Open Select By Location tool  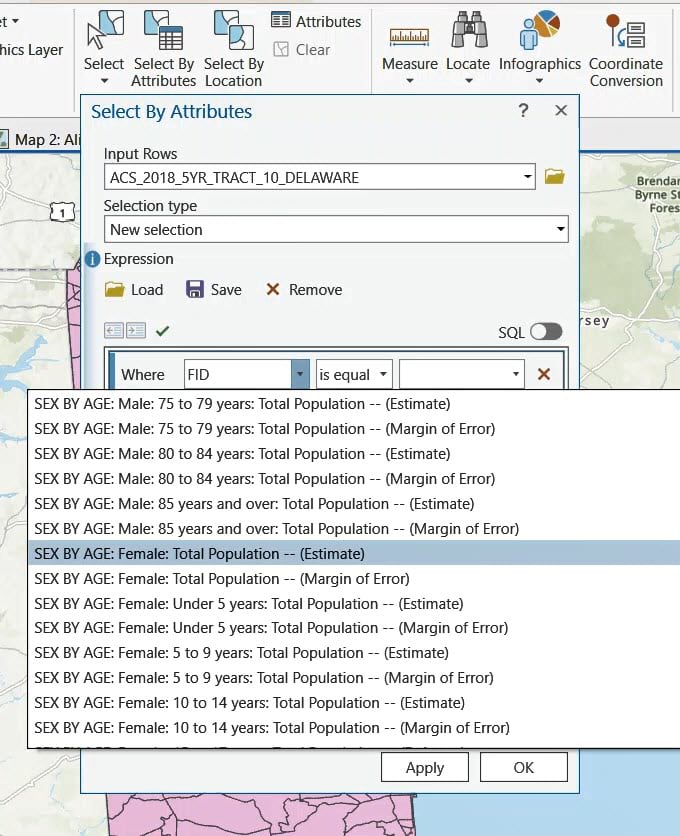[x=234, y=49]
